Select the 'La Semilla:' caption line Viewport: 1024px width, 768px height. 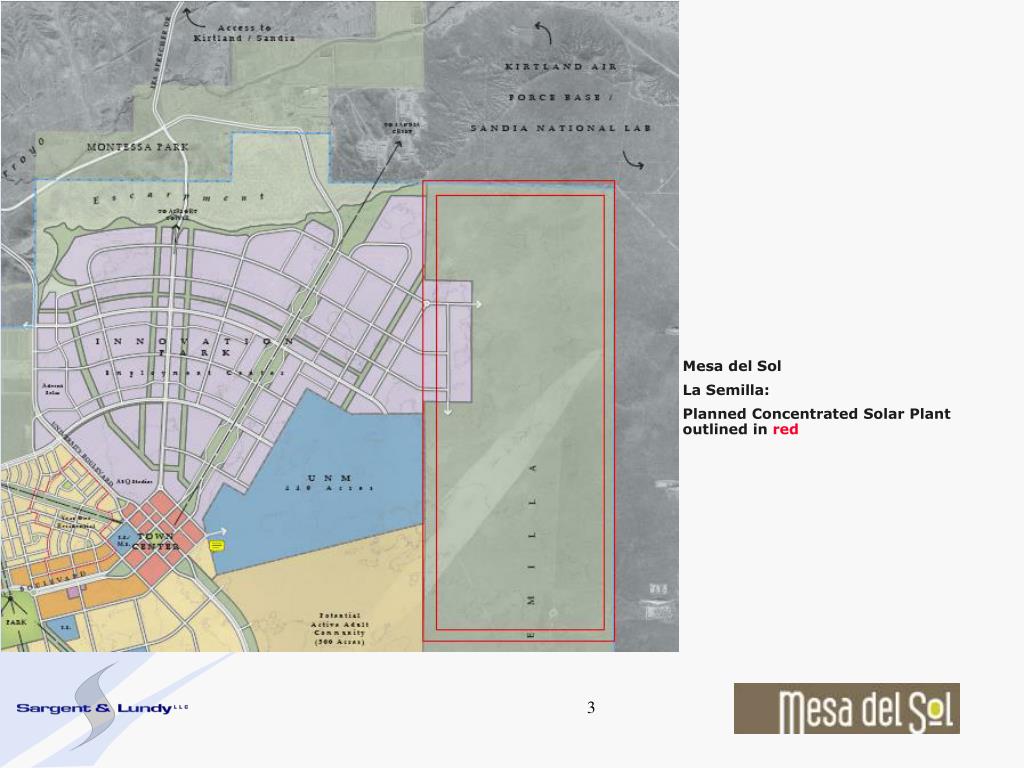pos(726,390)
